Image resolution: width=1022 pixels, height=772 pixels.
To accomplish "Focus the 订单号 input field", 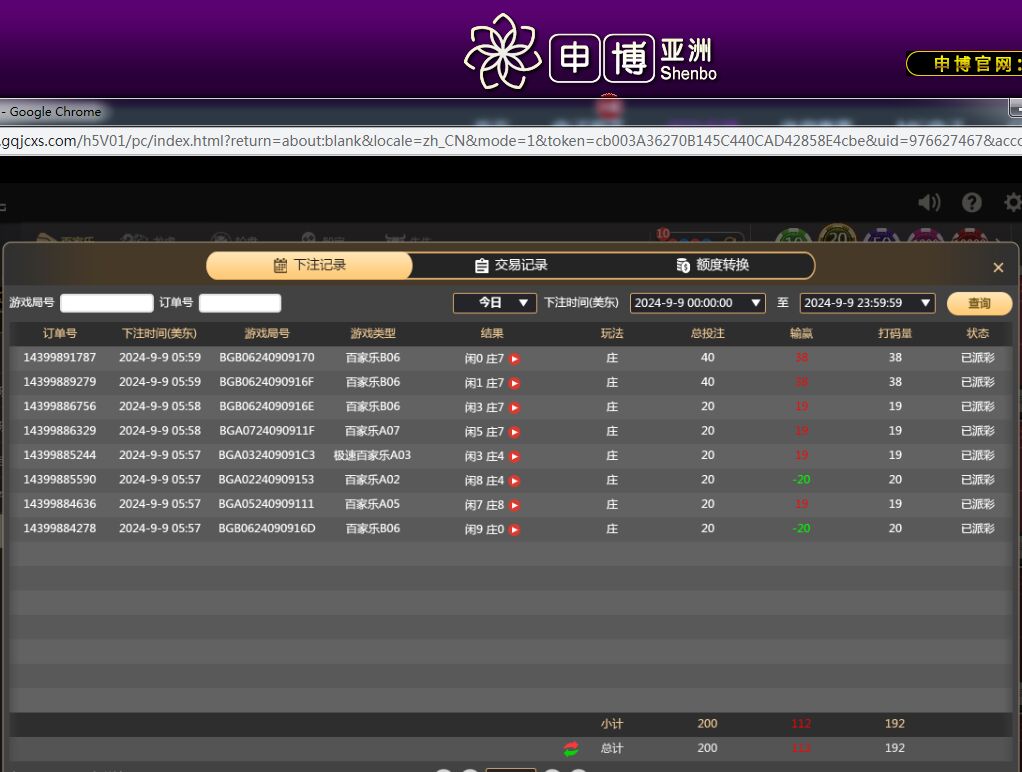I will point(240,303).
